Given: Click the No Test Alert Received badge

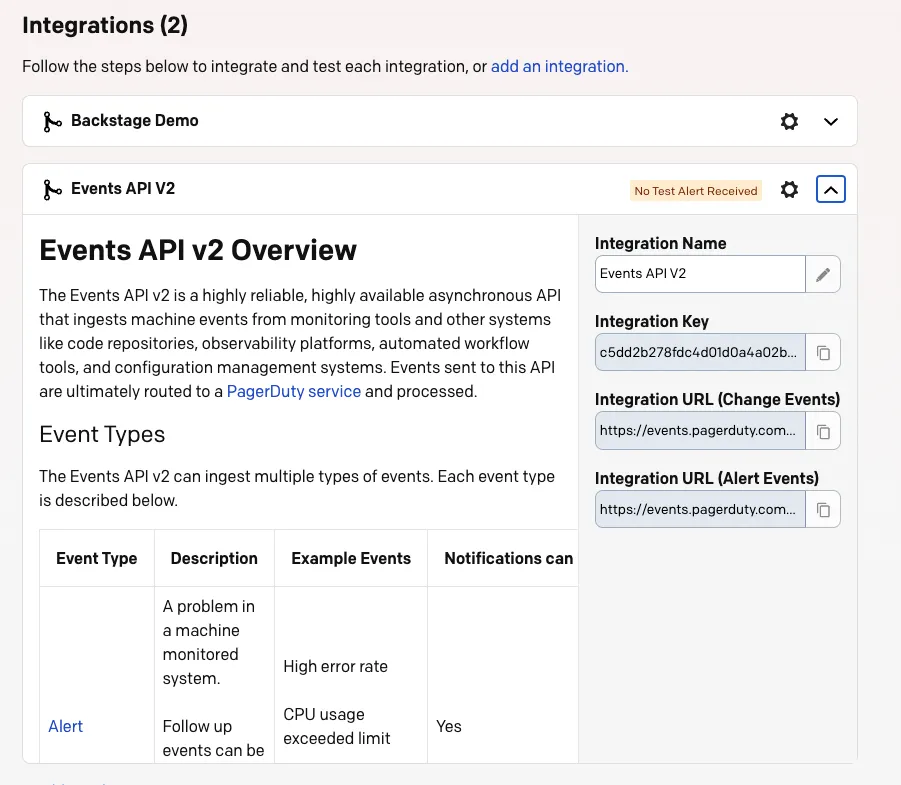Looking at the screenshot, I should [695, 190].
